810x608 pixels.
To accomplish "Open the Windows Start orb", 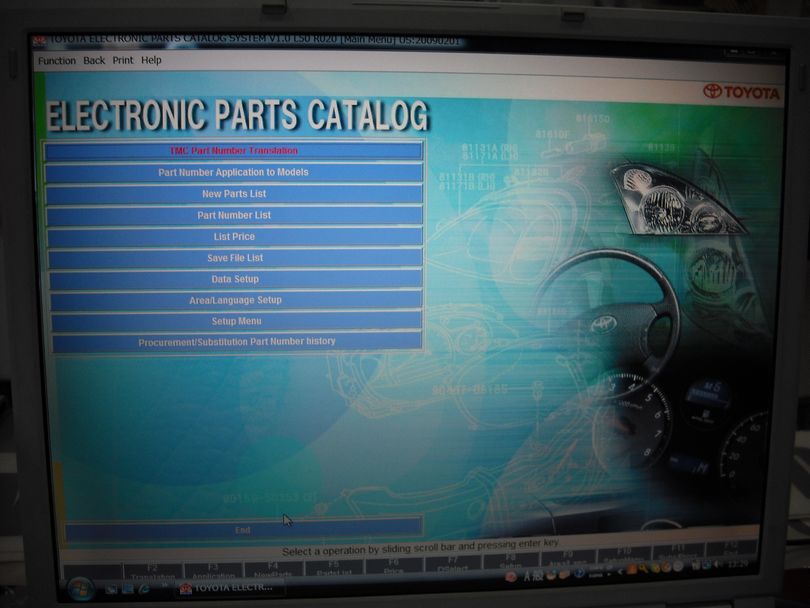I will pos(81,589).
